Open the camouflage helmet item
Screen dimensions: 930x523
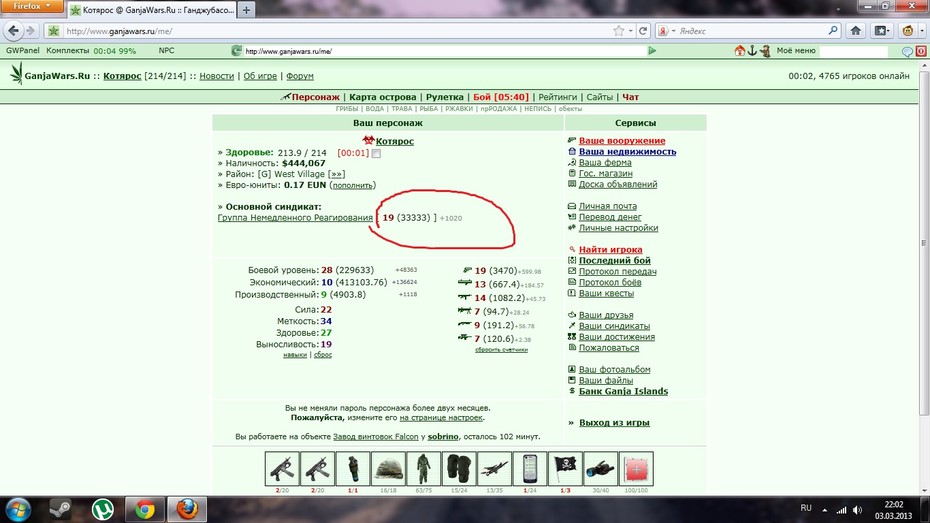[x=388, y=468]
